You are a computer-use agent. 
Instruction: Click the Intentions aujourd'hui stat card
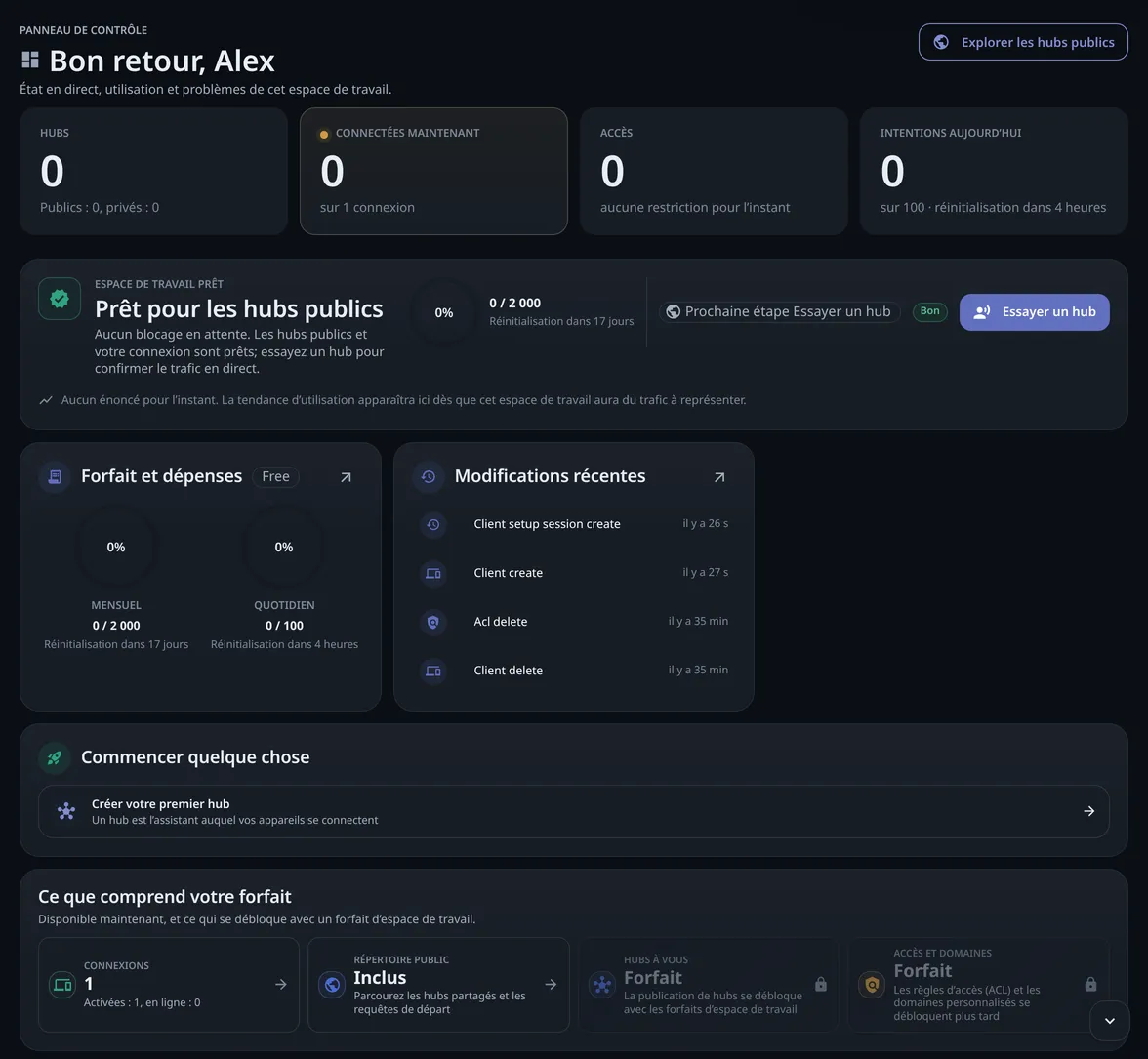pyautogui.click(x=994, y=171)
